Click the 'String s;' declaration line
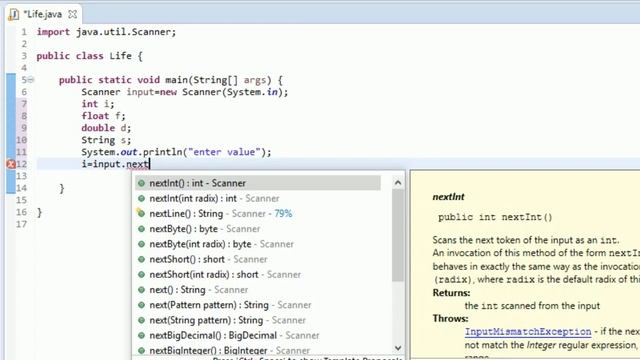 point(106,140)
